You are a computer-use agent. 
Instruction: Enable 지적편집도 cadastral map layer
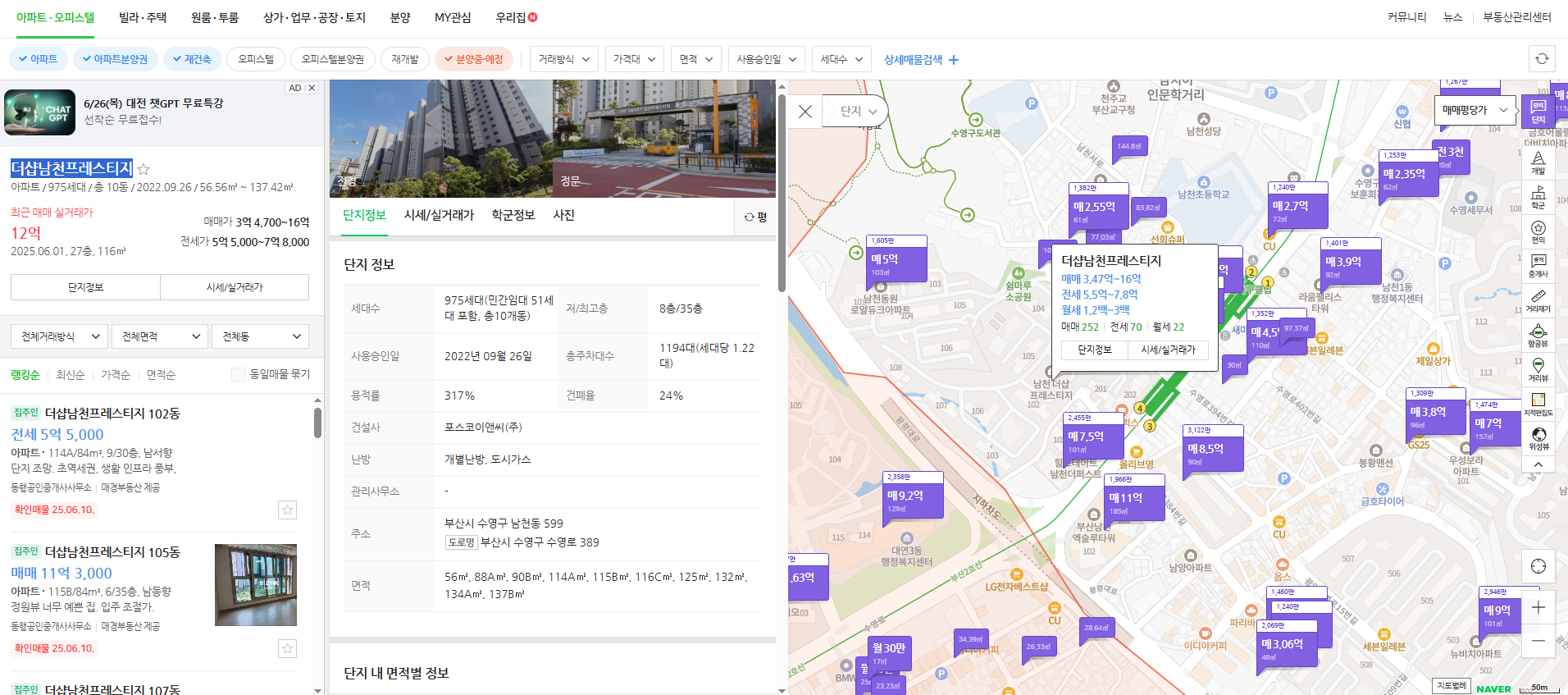click(1538, 405)
